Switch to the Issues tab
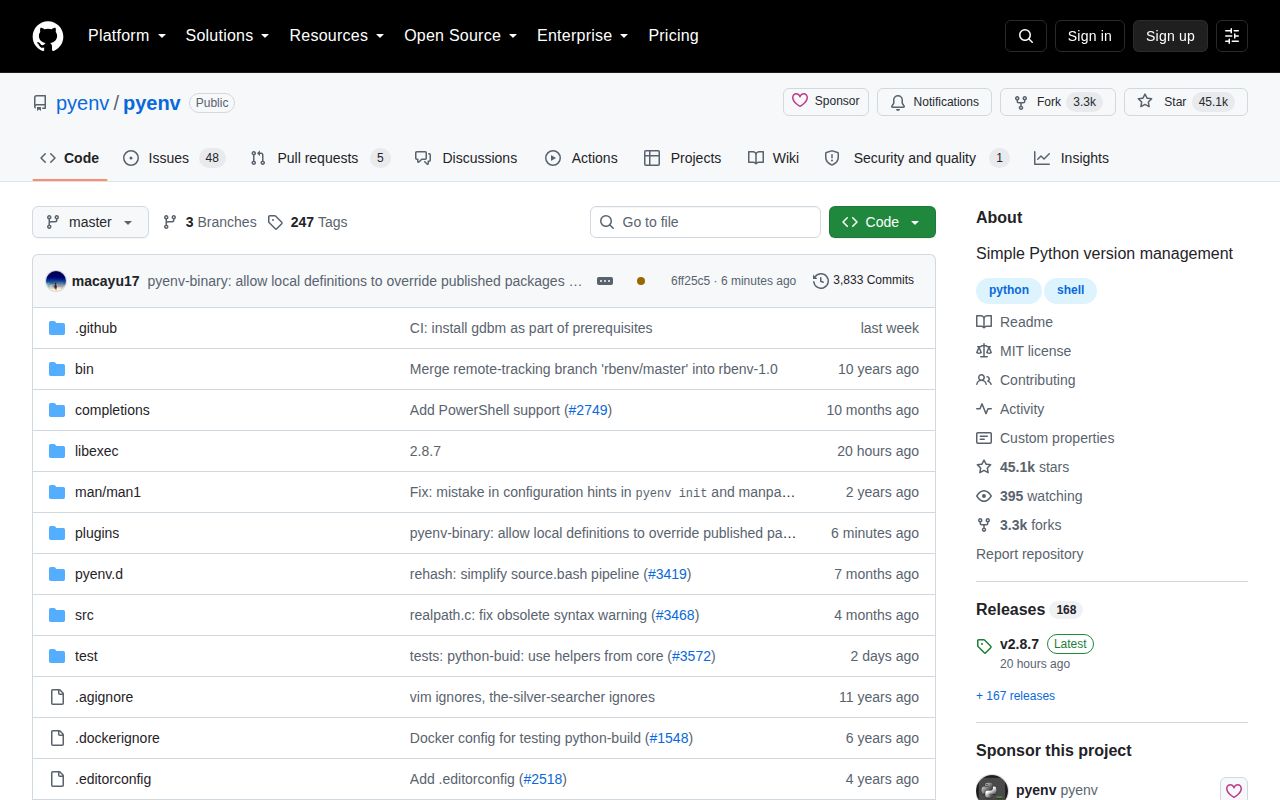Screen dimensions: 1280x800 point(174,158)
